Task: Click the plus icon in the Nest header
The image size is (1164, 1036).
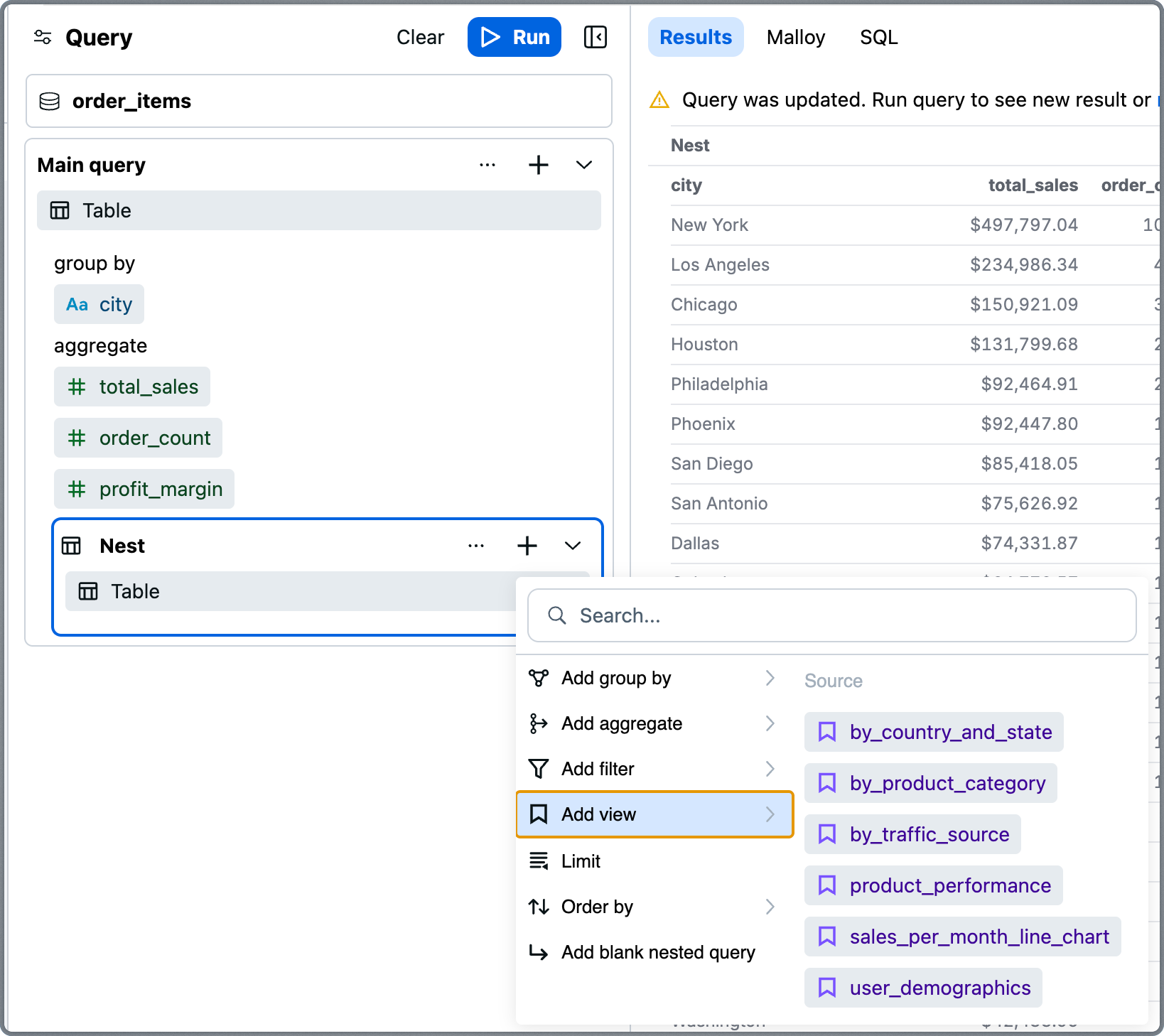Action: pyautogui.click(x=527, y=546)
